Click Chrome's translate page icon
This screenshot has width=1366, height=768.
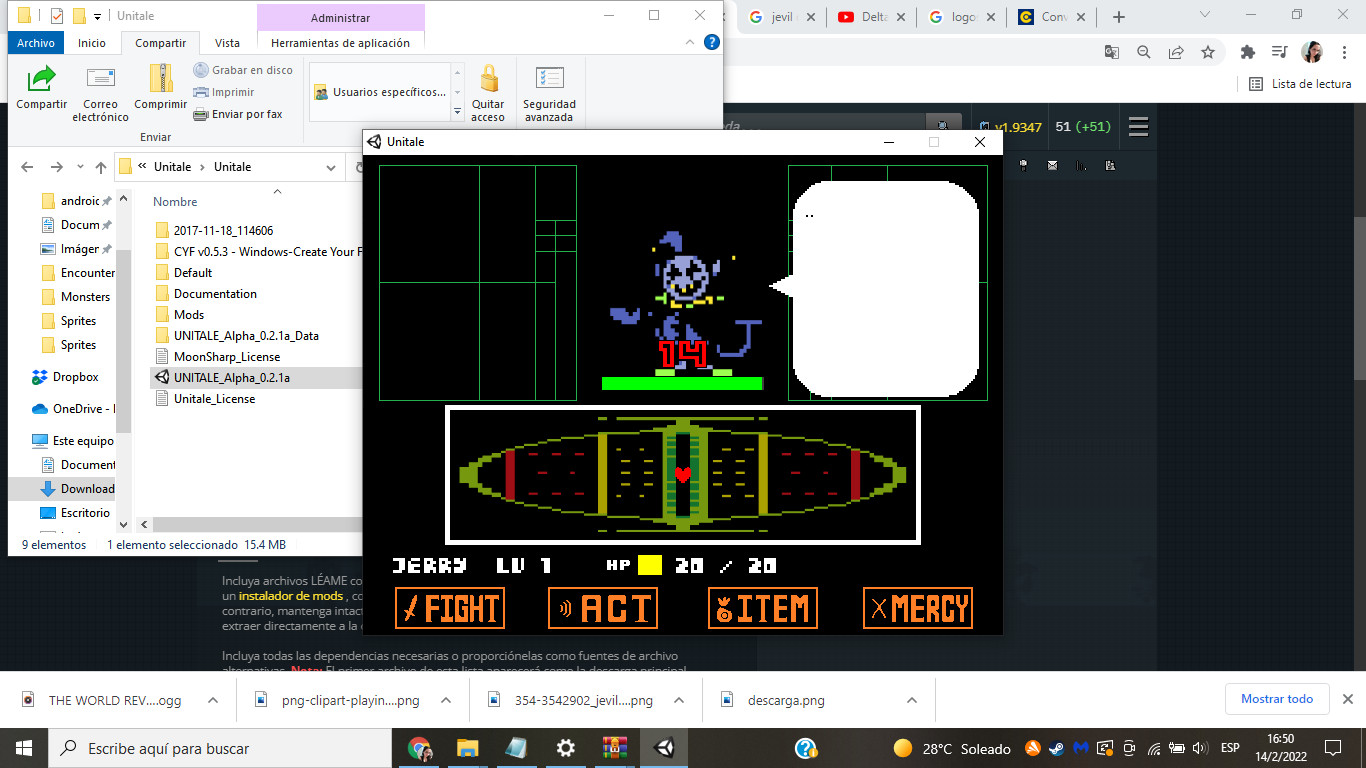click(1112, 52)
